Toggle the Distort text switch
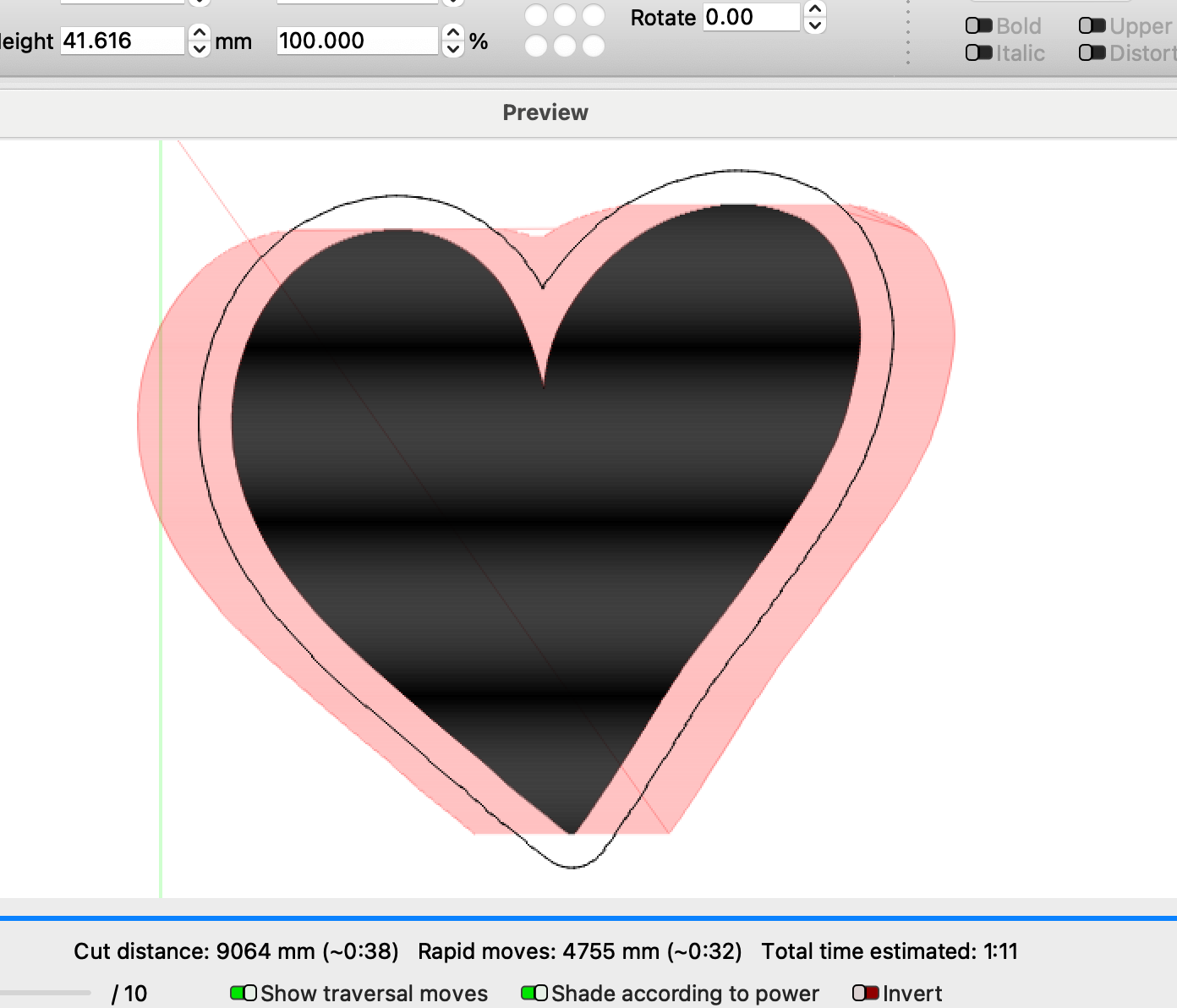The width and height of the screenshot is (1177, 1008). click(1092, 53)
